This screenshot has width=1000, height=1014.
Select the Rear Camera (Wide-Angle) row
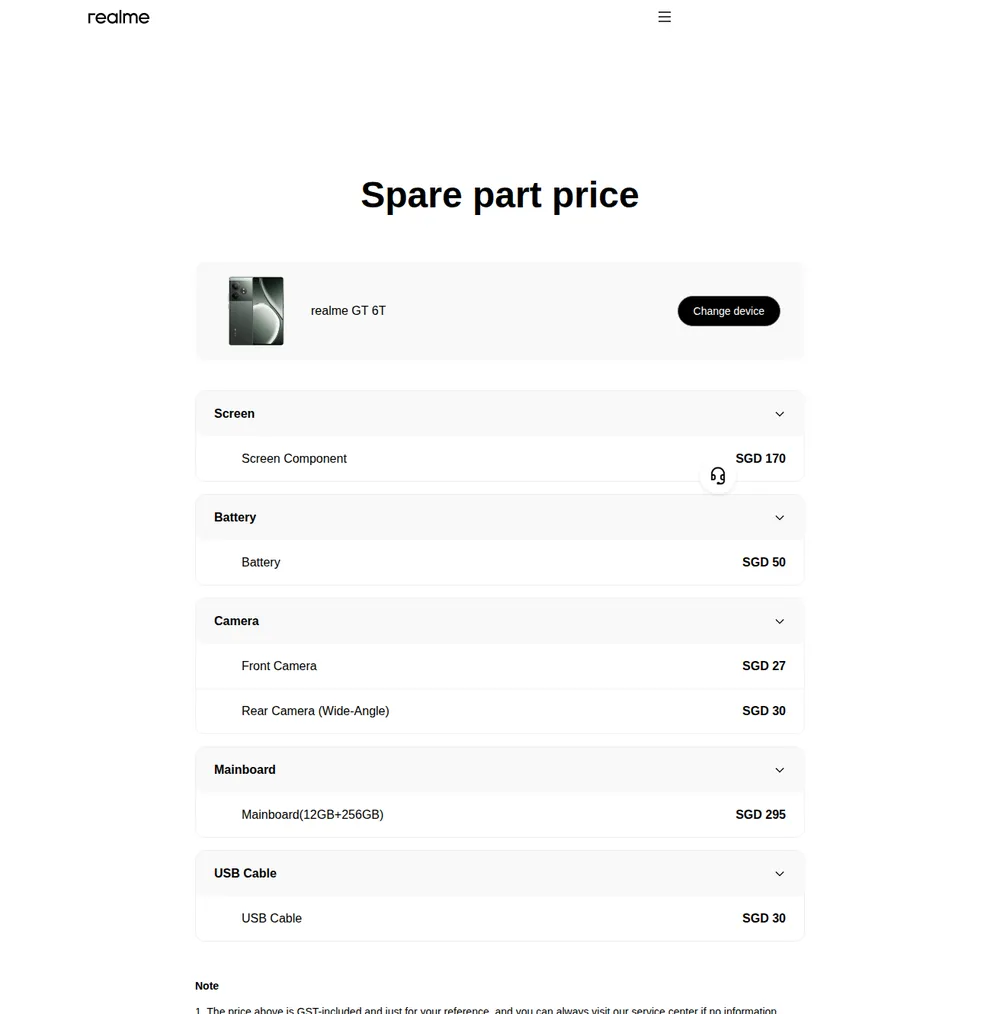[x=500, y=711]
